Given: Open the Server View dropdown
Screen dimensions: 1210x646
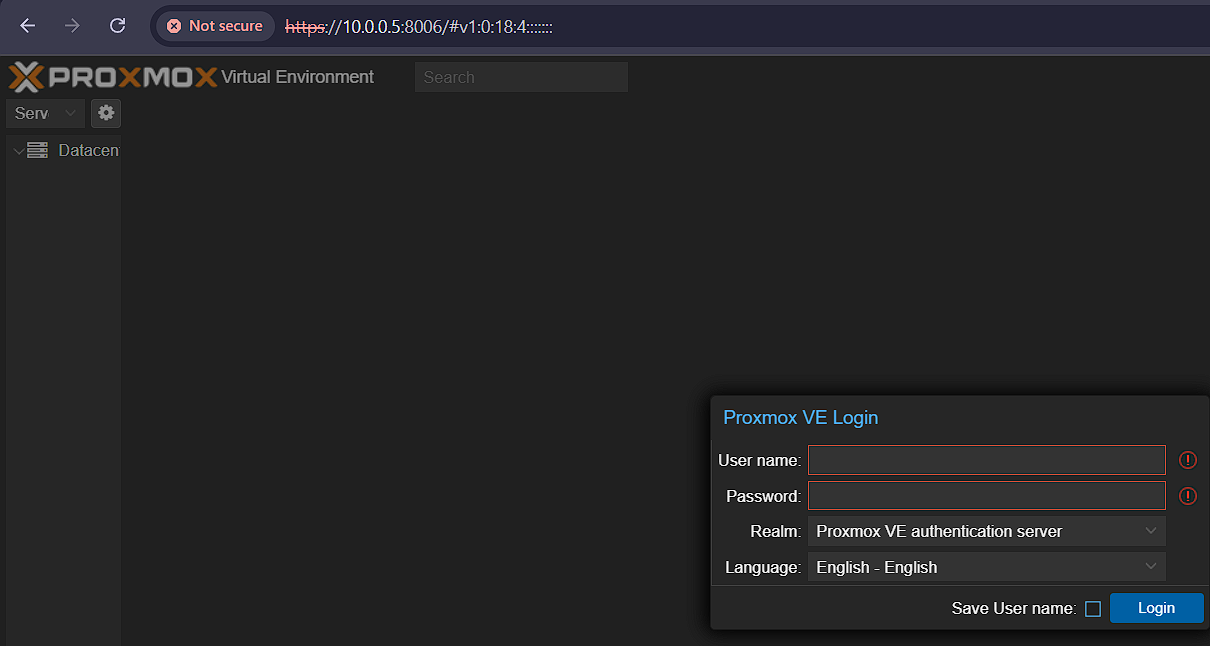Looking at the screenshot, I should [x=45, y=113].
